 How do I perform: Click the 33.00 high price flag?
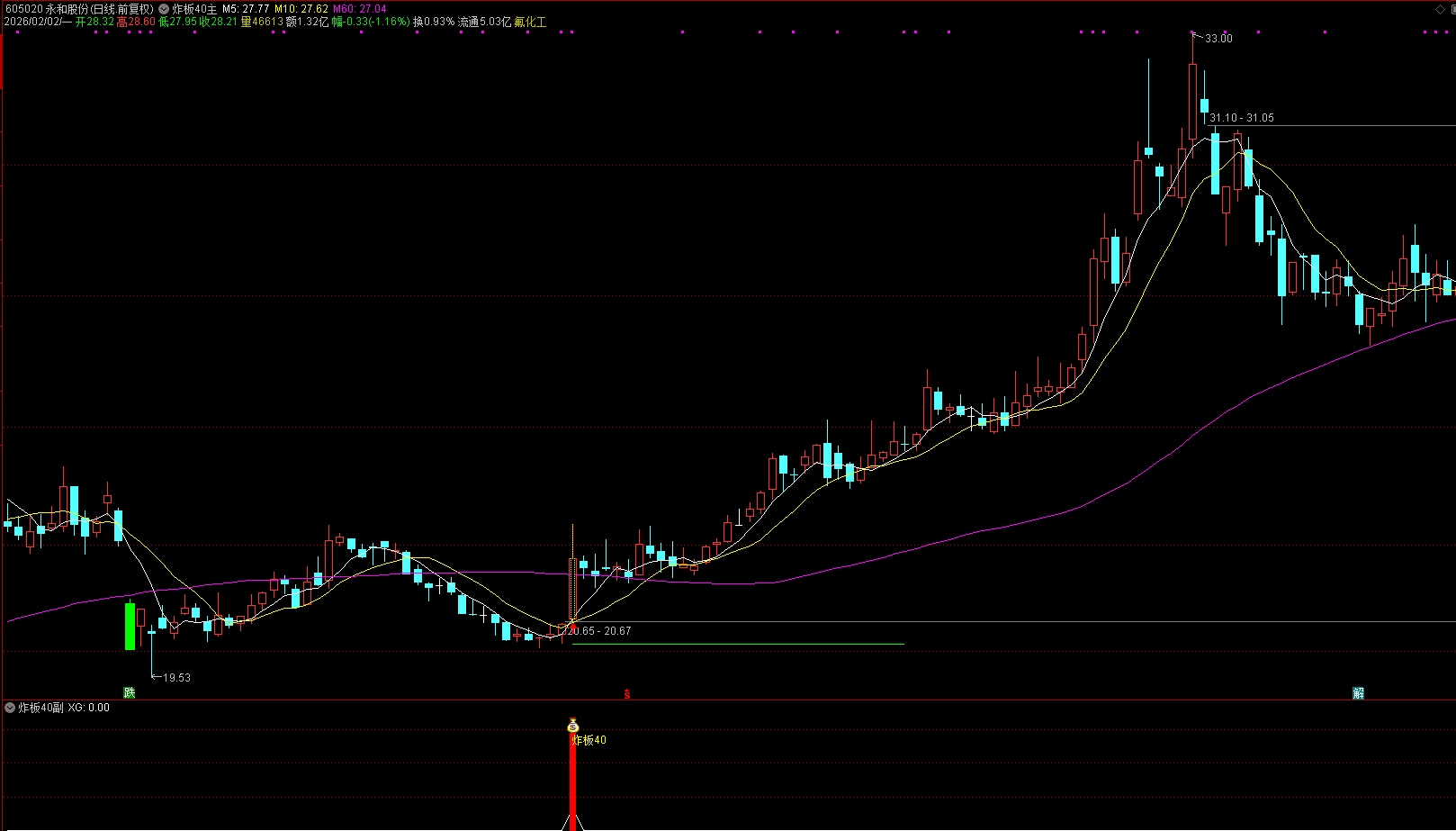point(1218,39)
